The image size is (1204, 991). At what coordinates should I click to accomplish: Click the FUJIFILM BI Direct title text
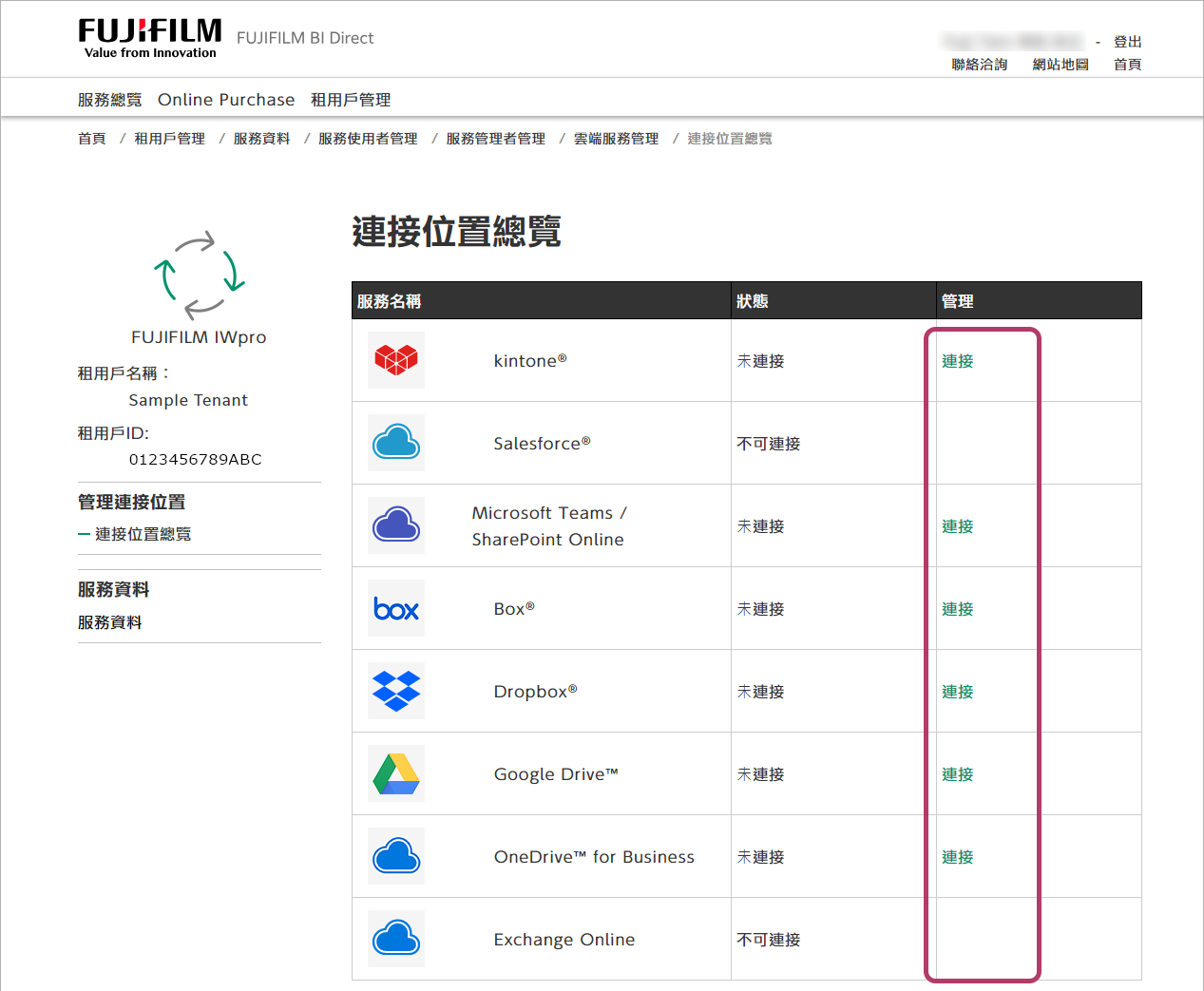(305, 38)
